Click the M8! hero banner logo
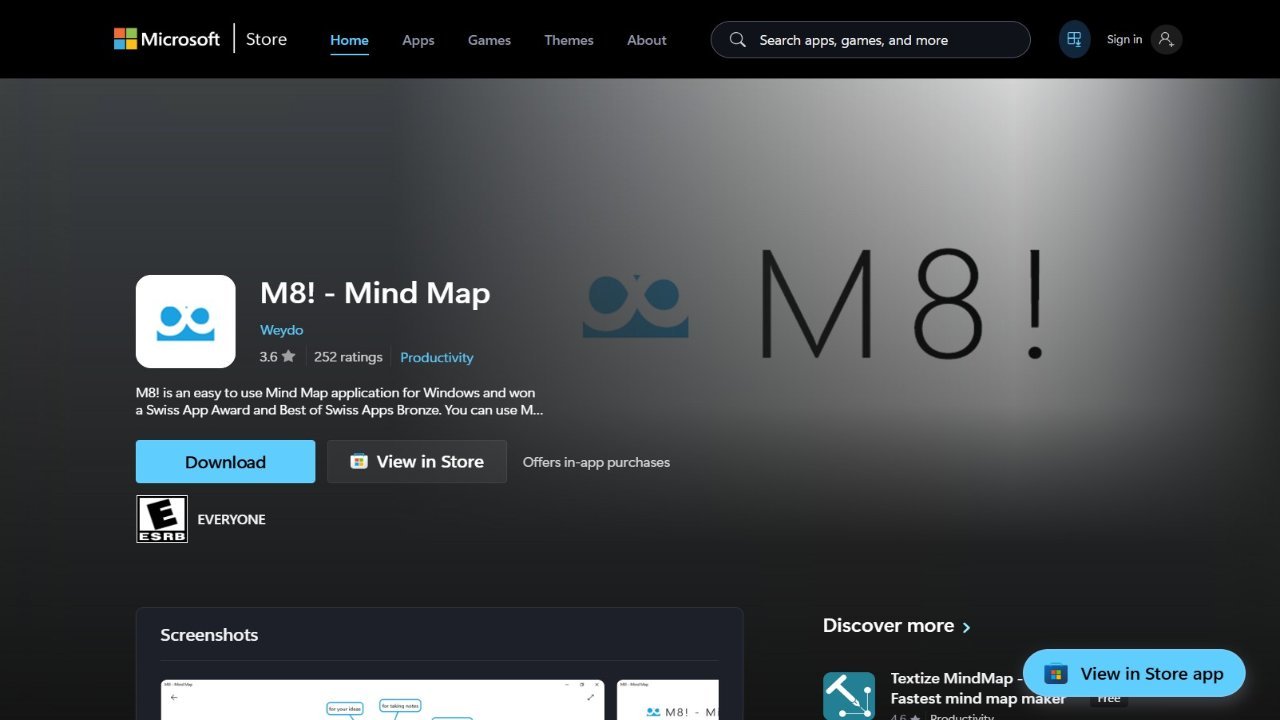The width and height of the screenshot is (1280, 720). click(x=815, y=303)
